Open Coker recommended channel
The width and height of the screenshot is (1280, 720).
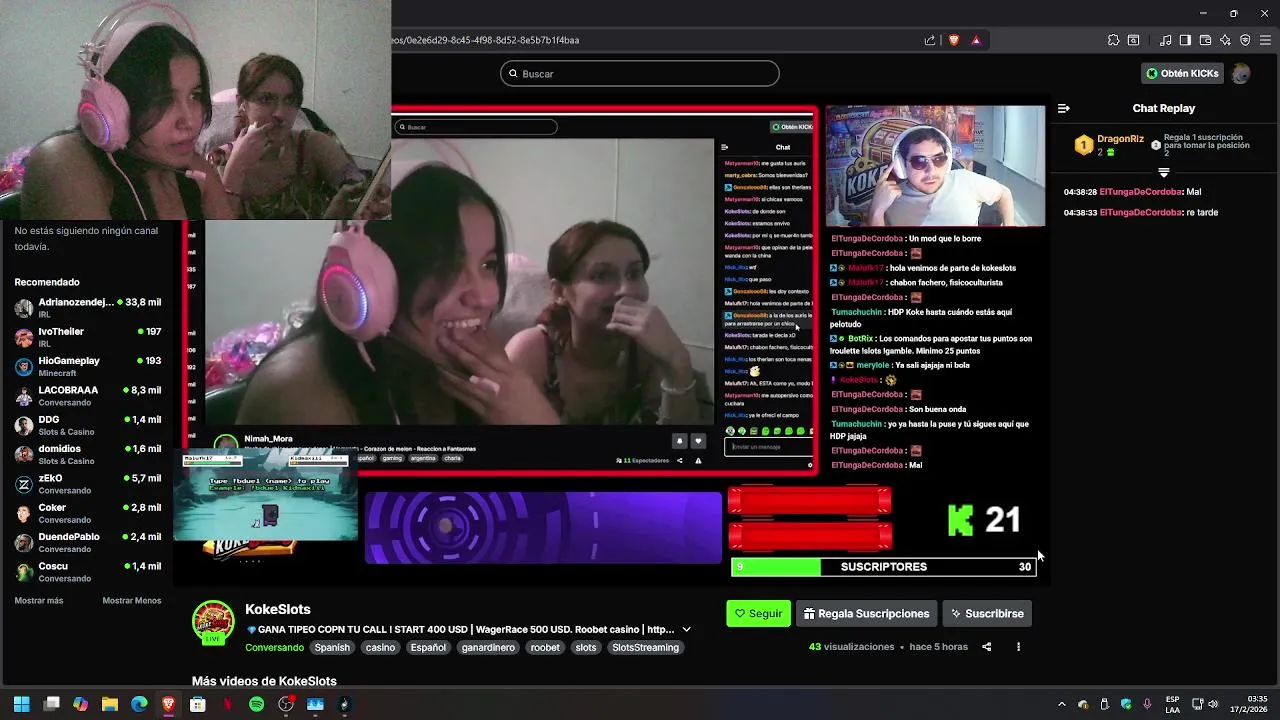(87, 513)
